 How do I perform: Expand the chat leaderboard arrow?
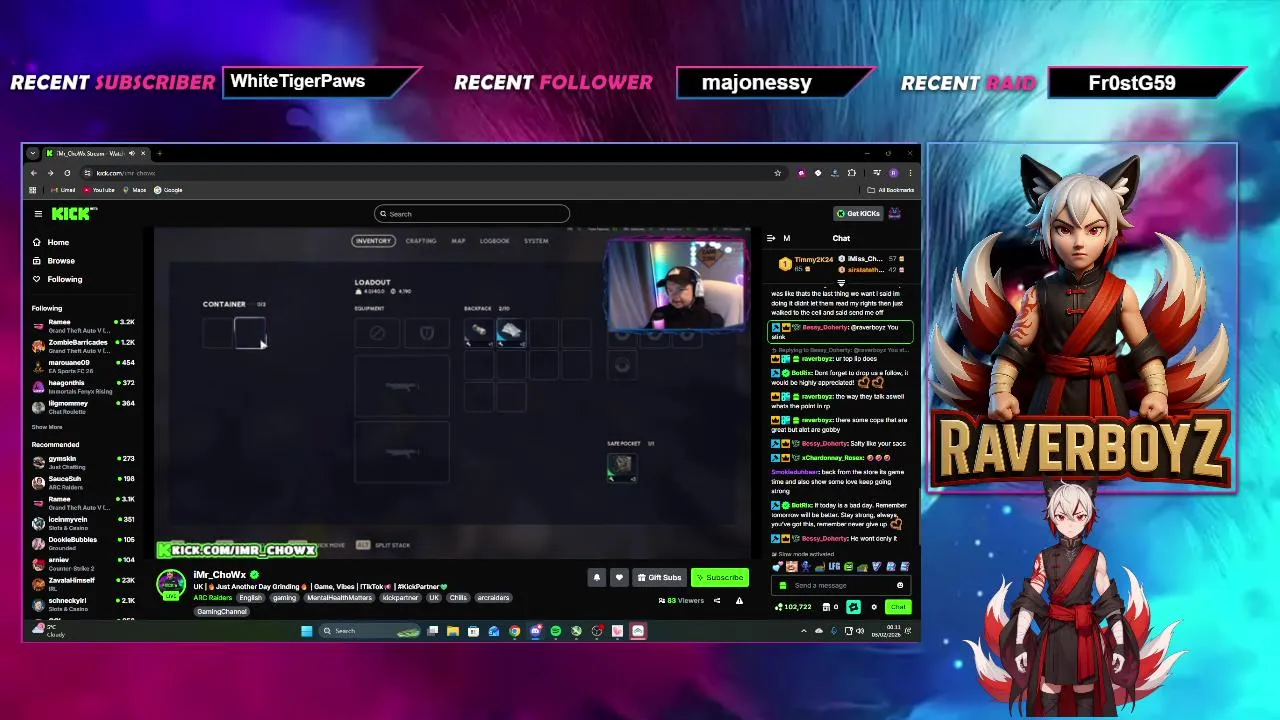tap(841, 284)
